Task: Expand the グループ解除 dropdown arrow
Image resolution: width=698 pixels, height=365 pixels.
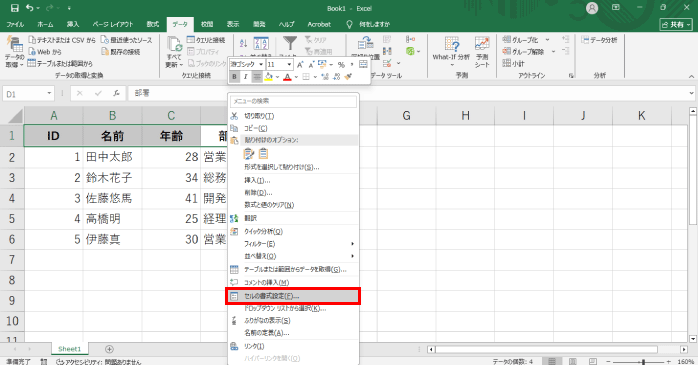Action: (x=553, y=52)
